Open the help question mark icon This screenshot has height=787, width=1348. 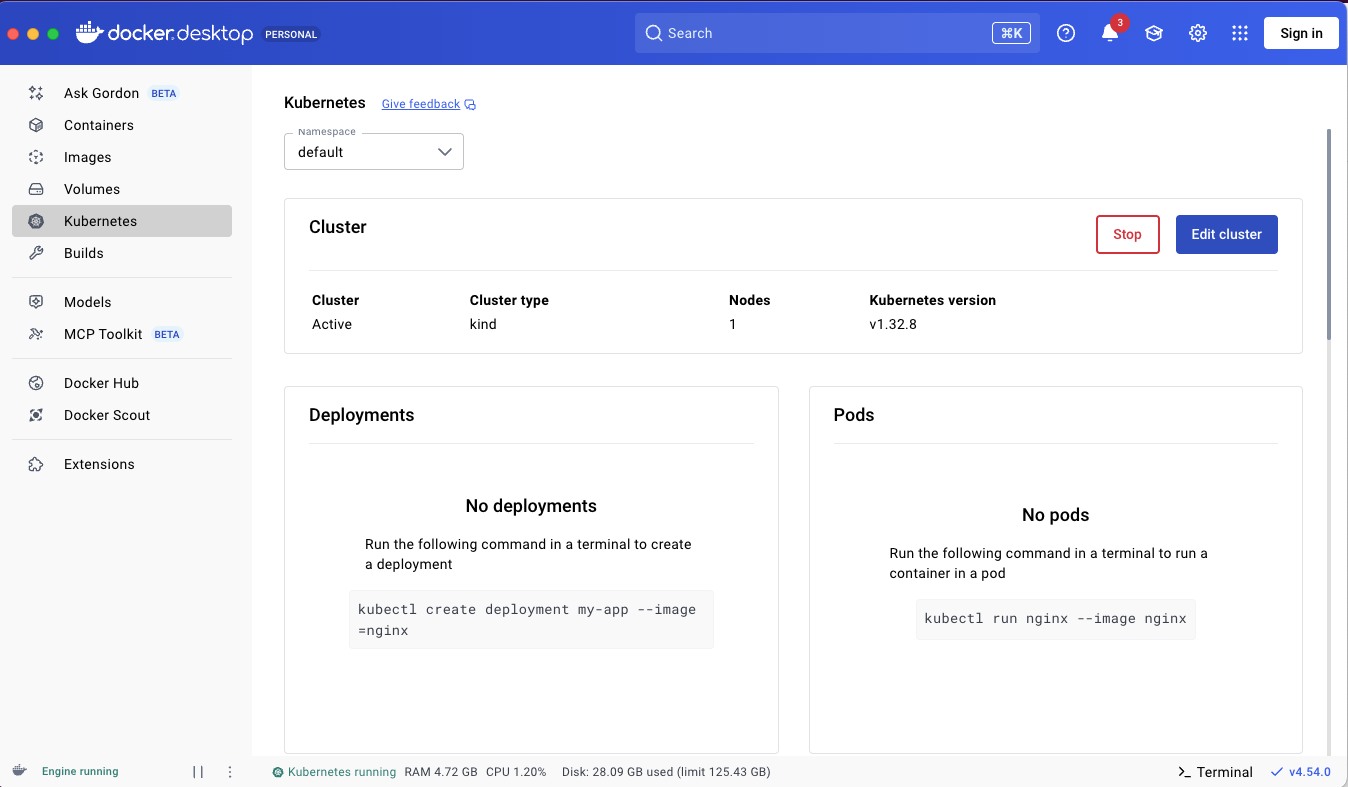[x=1066, y=33]
